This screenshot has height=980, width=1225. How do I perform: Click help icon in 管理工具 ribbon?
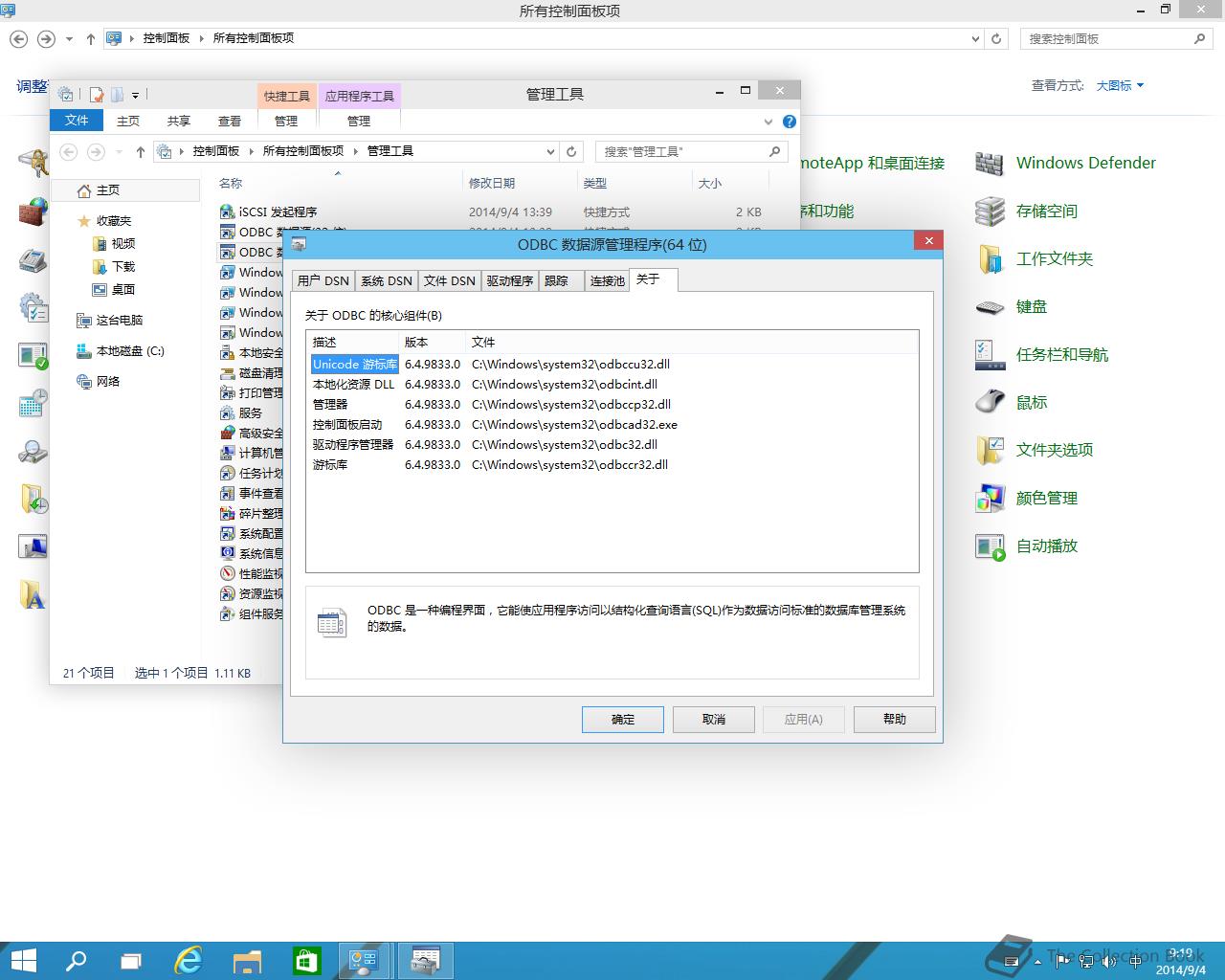pos(790,122)
